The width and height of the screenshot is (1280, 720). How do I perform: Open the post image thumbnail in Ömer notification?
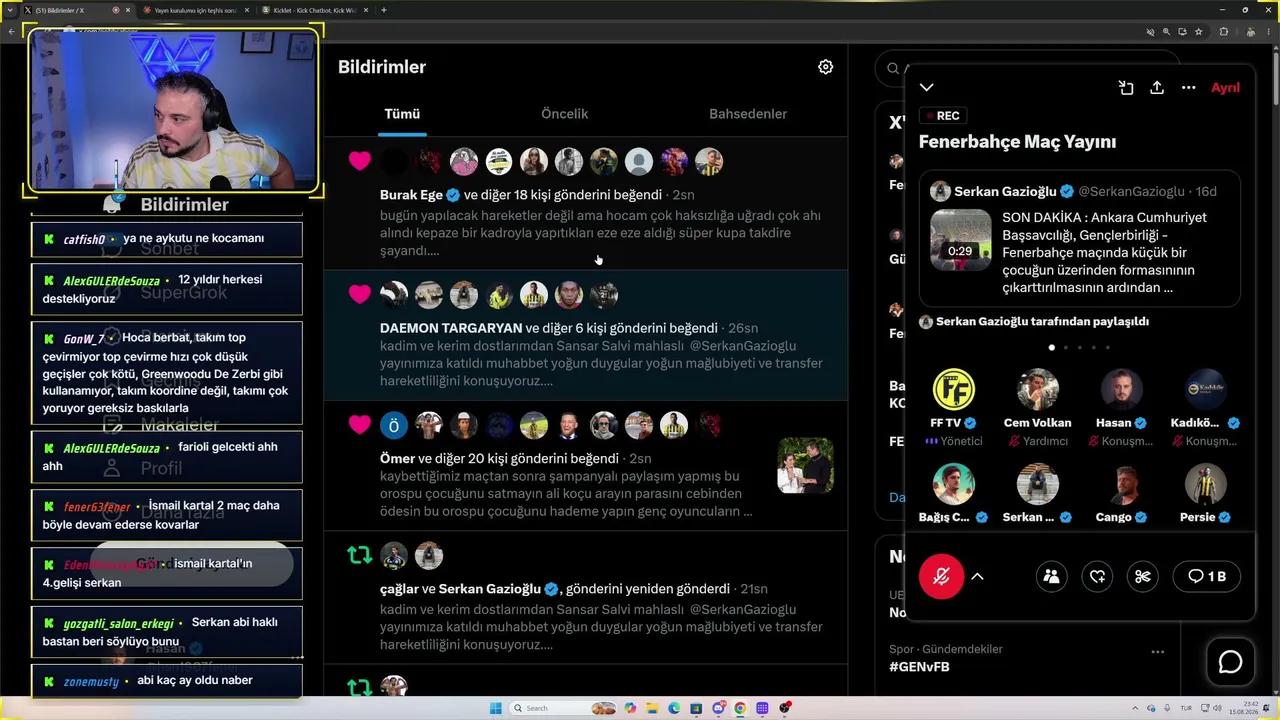pyautogui.click(x=805, y=466)
